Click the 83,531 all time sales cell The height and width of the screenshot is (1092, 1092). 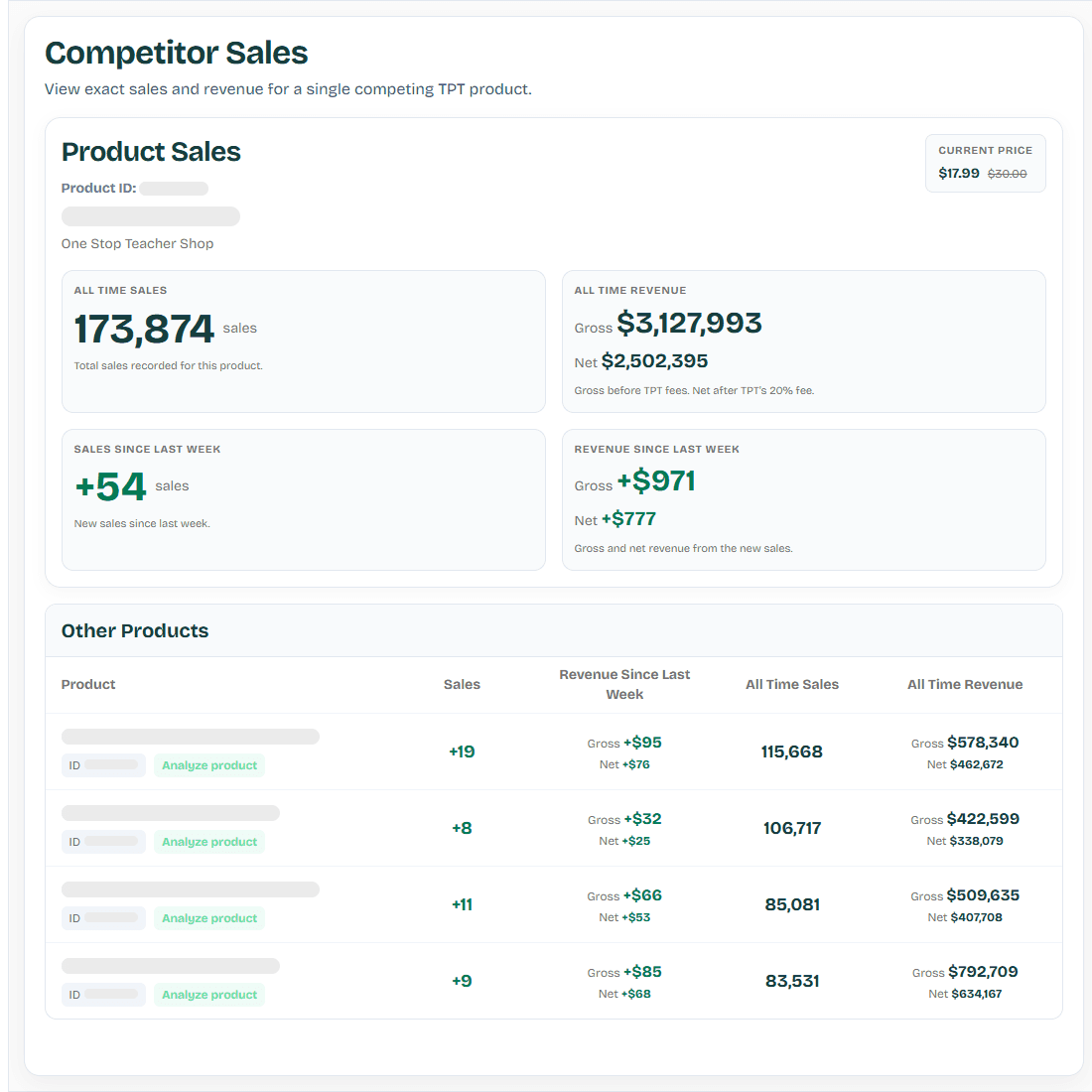(x=792, y=981)
